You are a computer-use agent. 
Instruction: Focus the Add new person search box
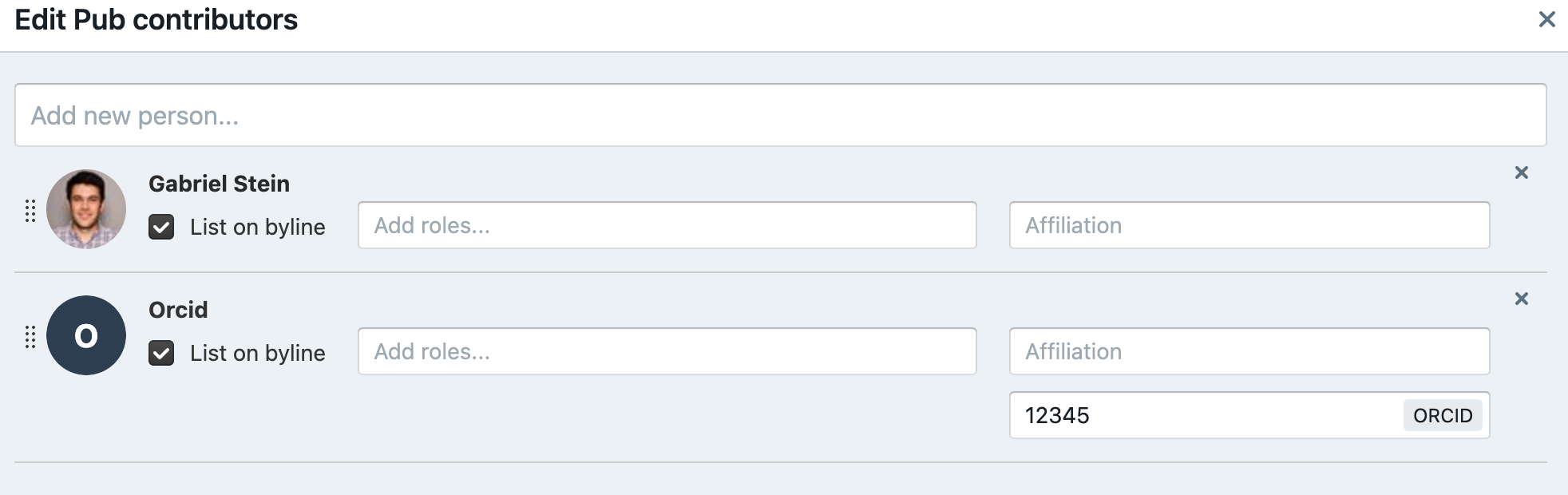(x=781, y=115)
